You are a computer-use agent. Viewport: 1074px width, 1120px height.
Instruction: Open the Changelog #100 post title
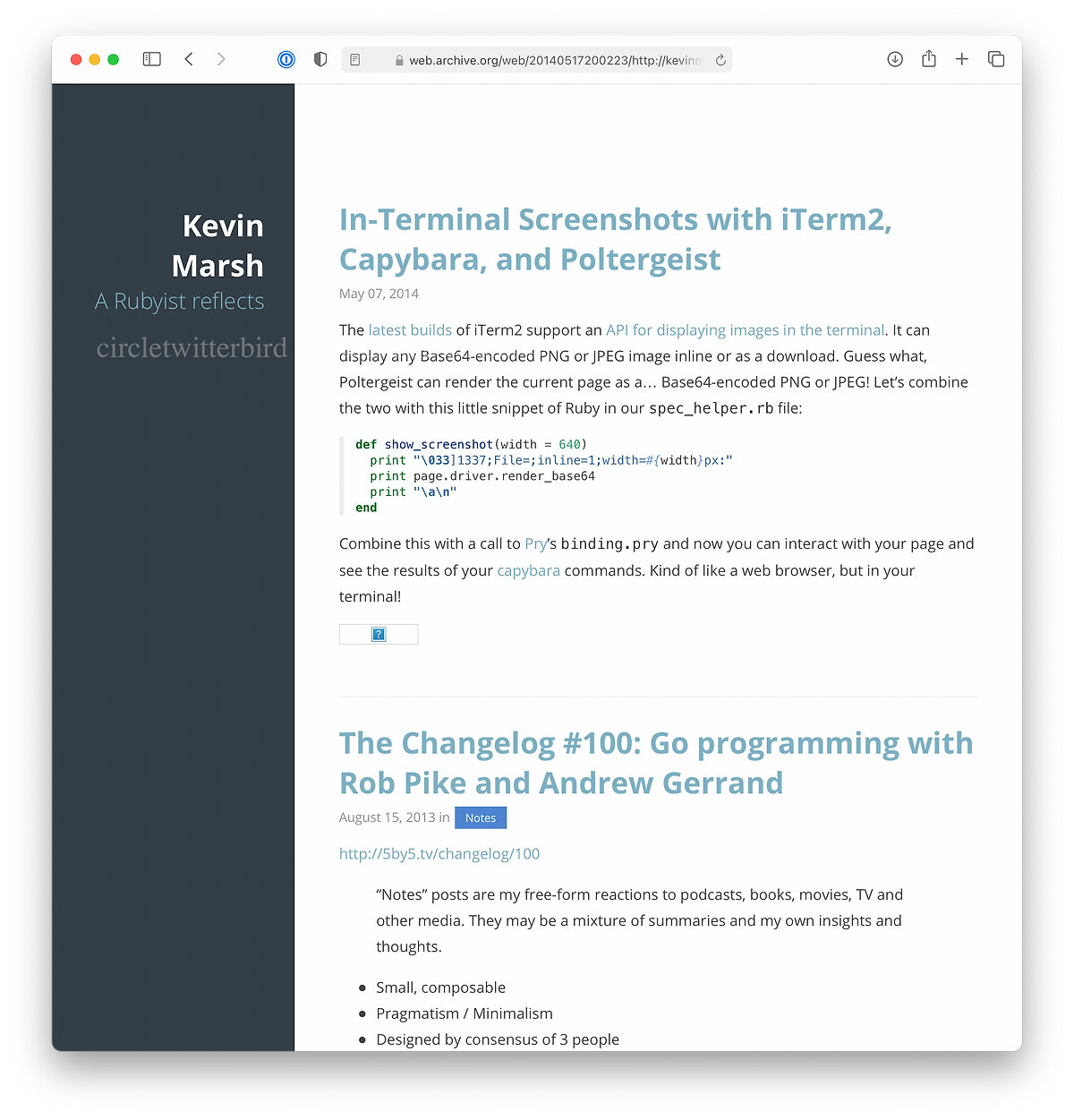pos(656,763)
